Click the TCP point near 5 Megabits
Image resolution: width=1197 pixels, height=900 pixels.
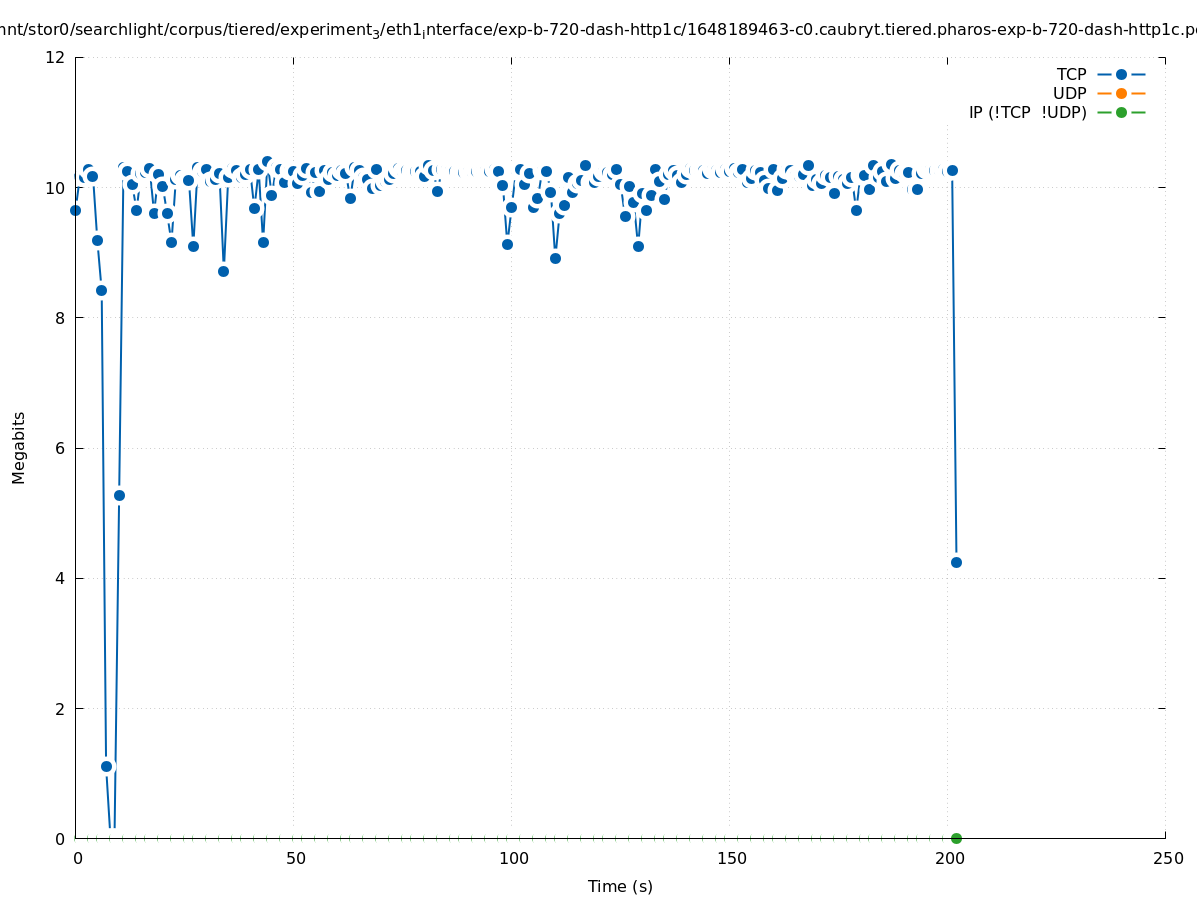tap(119, 495)
